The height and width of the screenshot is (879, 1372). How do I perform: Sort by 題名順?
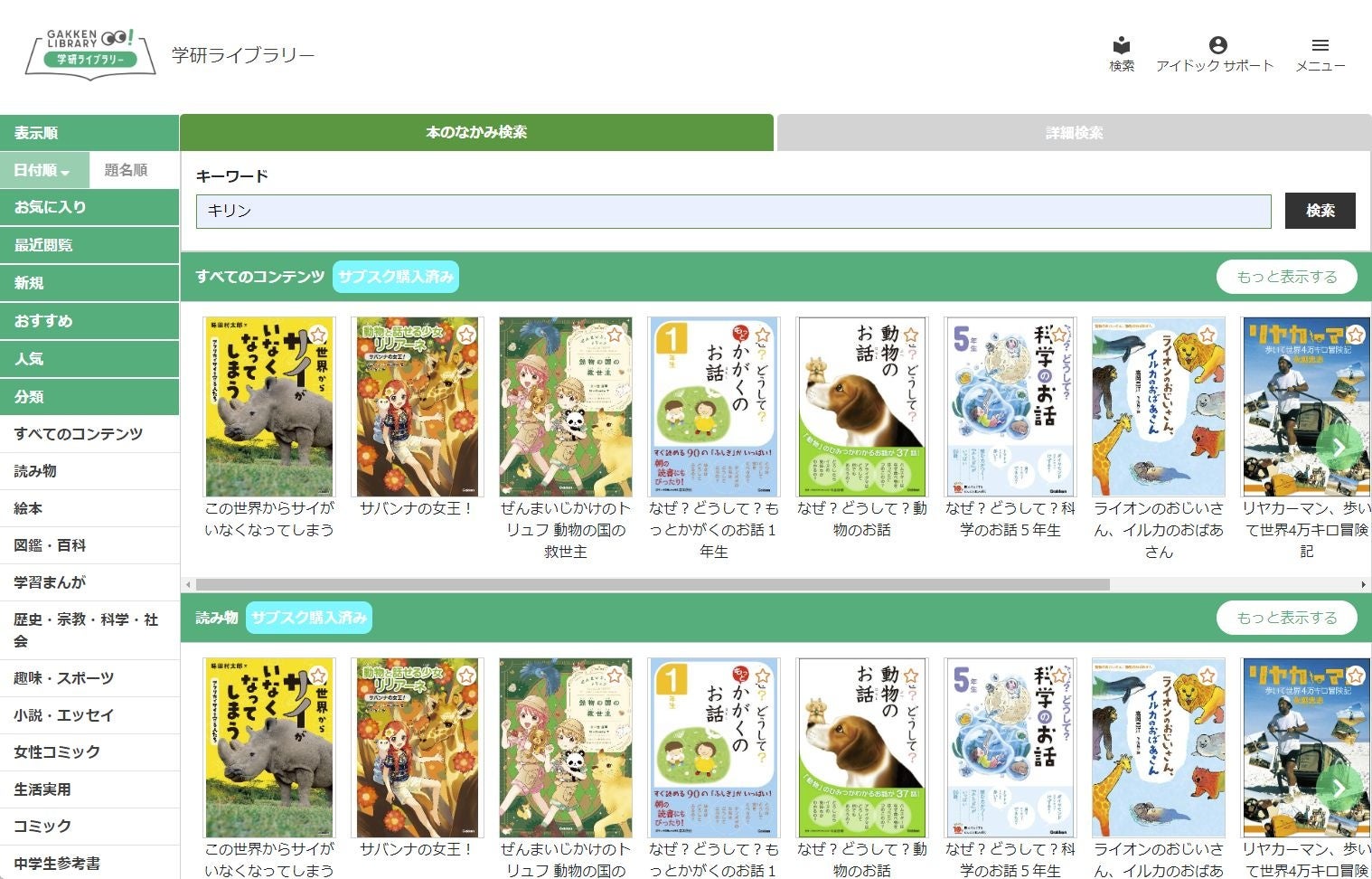pyautogui.click(x=134, y=170)
